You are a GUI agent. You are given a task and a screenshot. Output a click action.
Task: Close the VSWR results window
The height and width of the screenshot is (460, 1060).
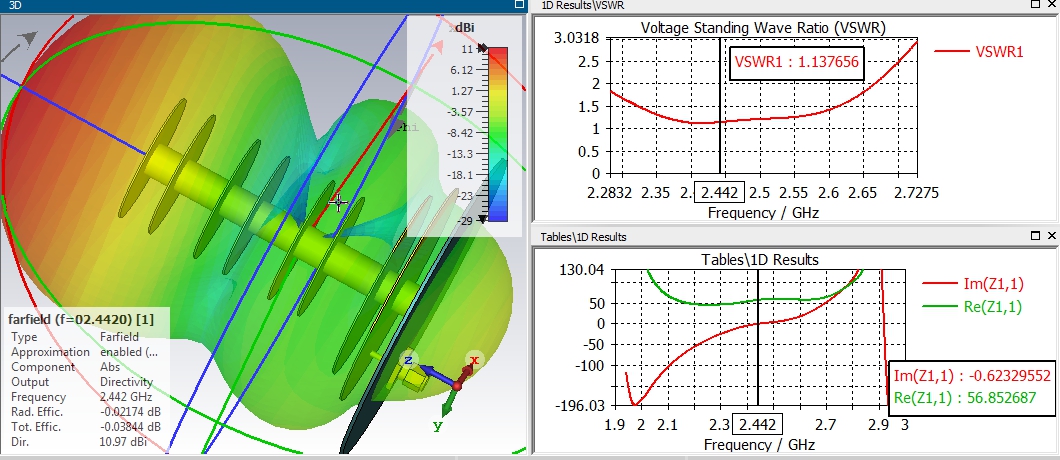1052,4
